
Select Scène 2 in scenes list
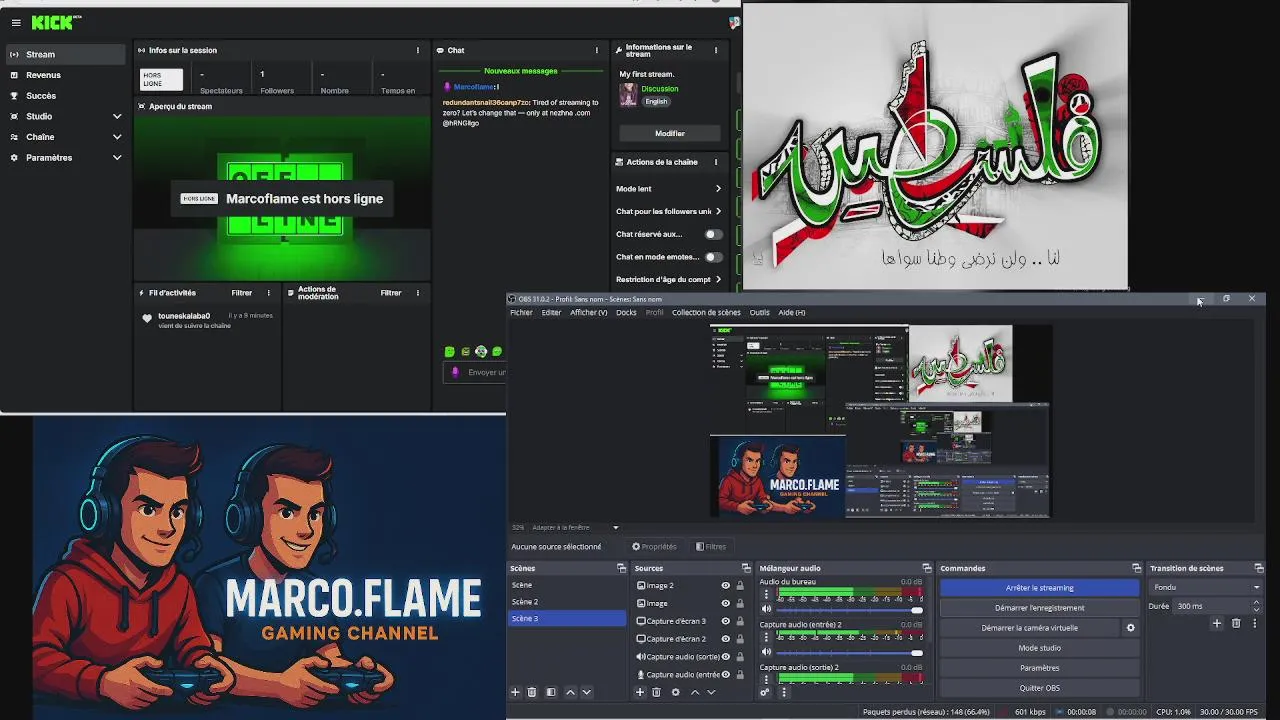(566, 602)
